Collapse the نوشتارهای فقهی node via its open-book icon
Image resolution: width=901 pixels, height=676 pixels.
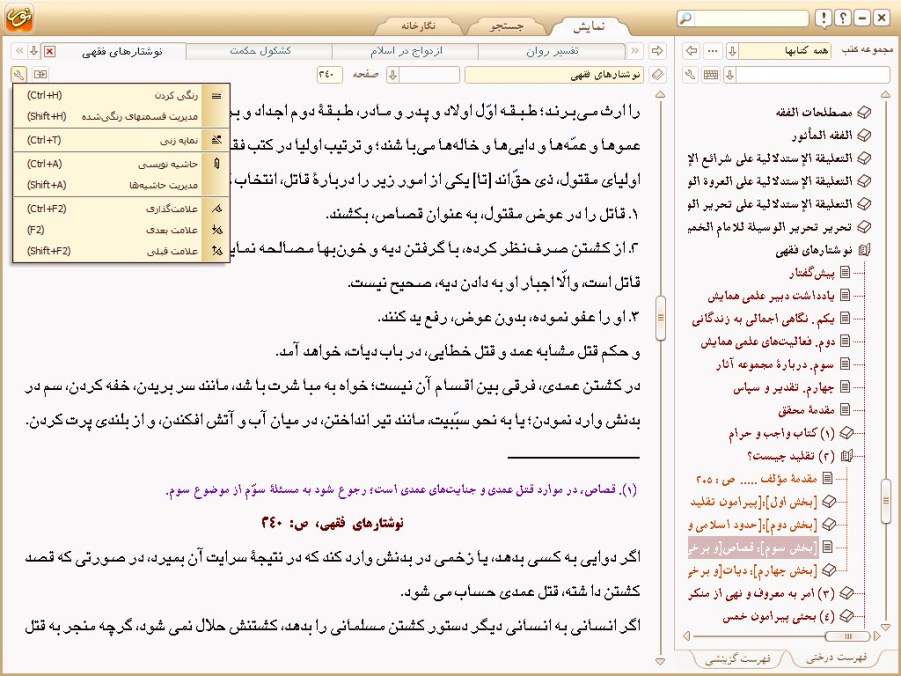point(864,249)
